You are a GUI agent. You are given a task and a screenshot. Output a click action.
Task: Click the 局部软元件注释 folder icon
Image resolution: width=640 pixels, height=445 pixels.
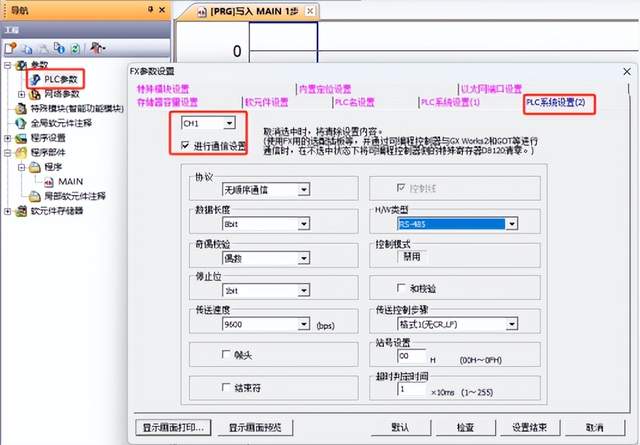pyautogui.click(x=36, y=196)
